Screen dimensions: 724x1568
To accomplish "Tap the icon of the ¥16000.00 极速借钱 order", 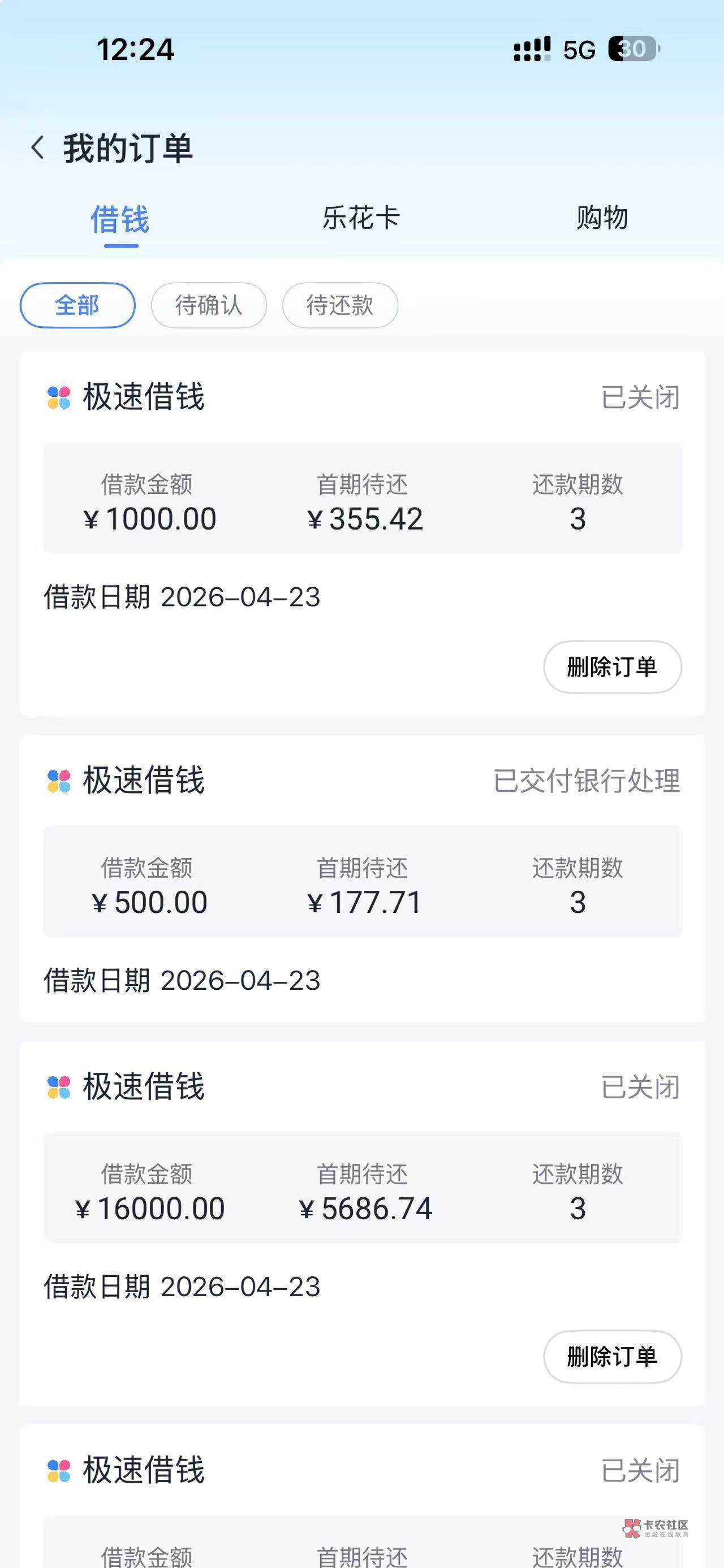I will (59, 1087).
